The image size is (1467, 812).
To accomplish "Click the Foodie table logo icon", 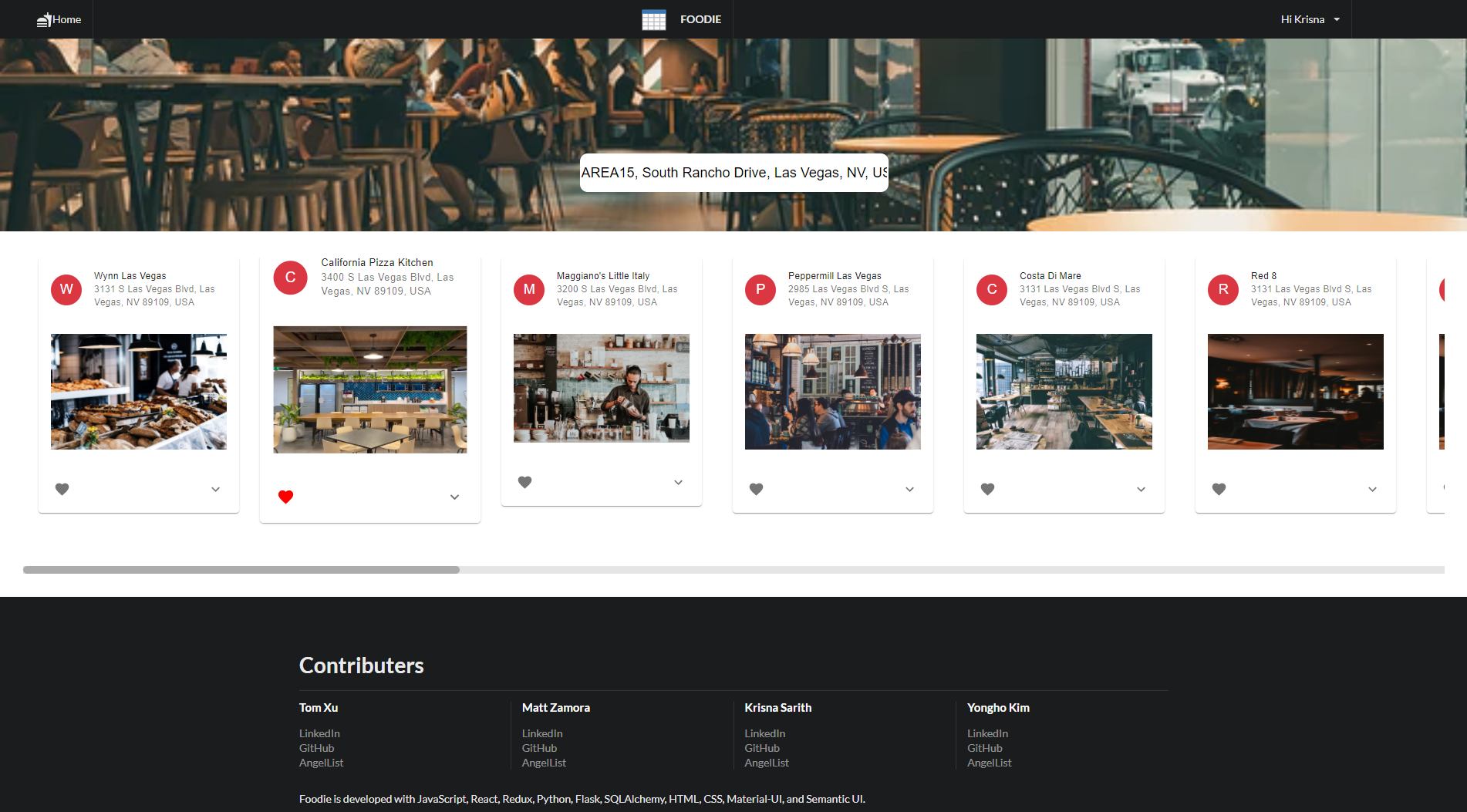I will pyautogui.click(x=653, y=20).
